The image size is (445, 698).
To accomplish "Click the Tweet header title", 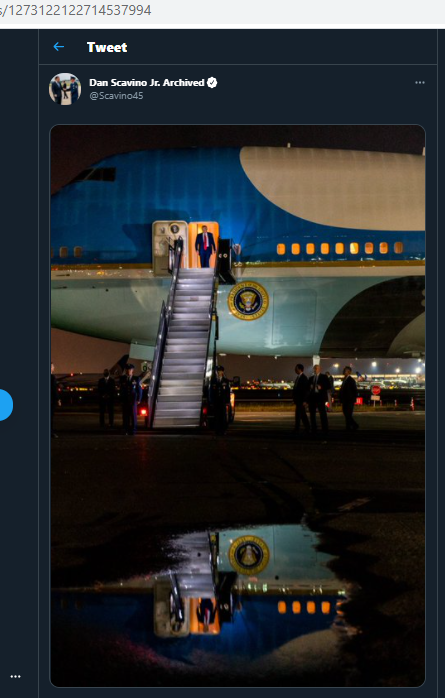I will pos(107,47).
